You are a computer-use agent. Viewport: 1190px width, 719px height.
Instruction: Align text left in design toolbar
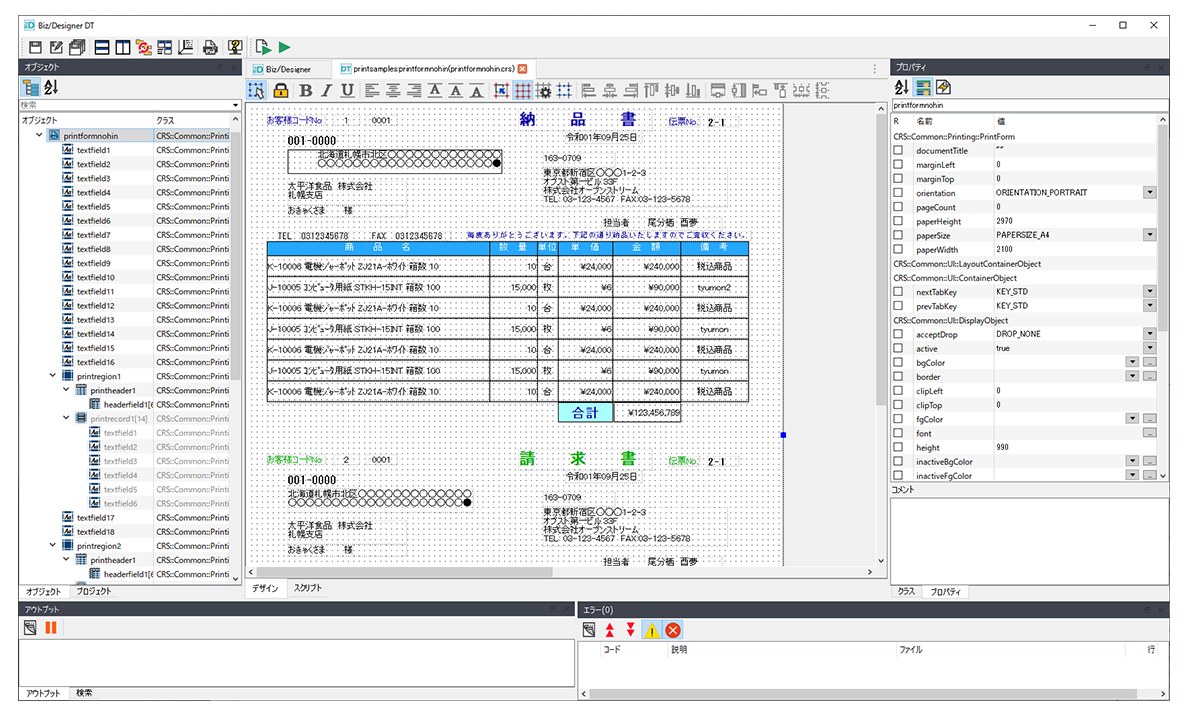372,90
